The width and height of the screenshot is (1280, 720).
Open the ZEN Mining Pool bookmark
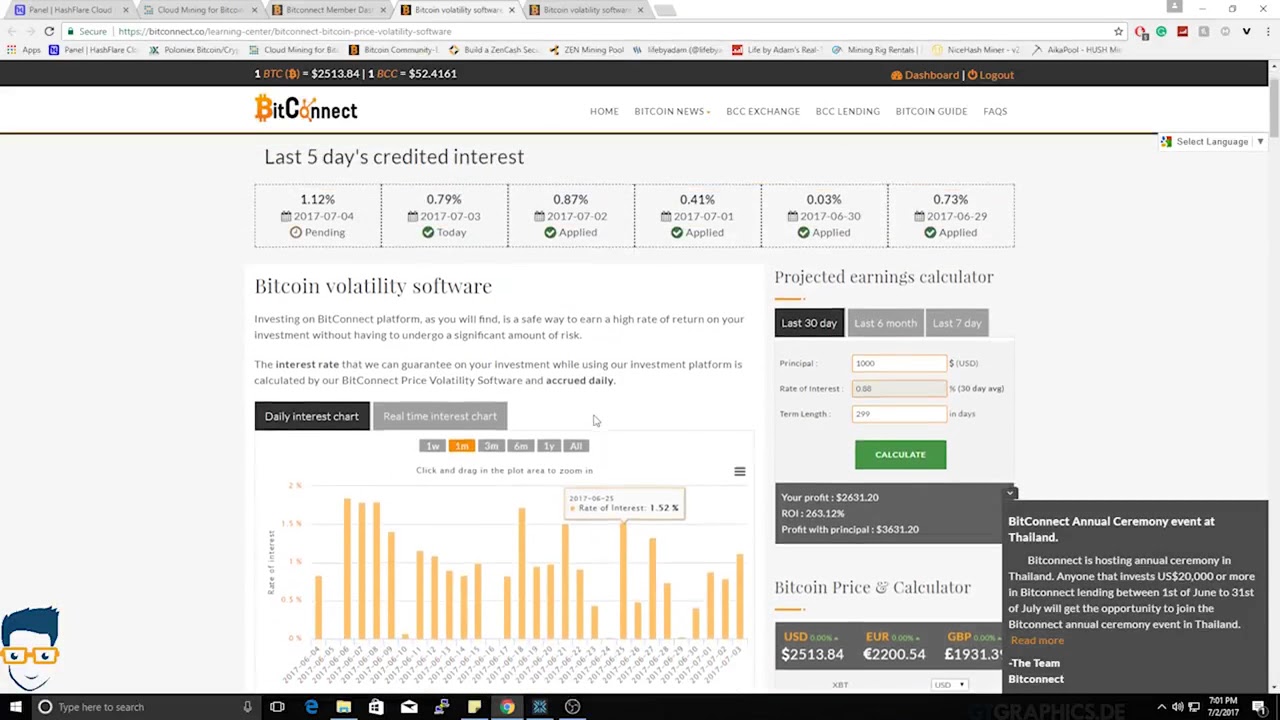coord(587,50)
